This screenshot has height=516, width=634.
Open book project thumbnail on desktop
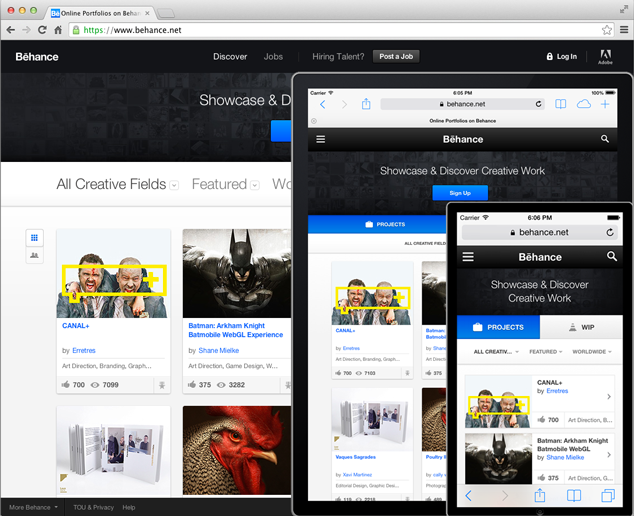(x=114, y=450)
